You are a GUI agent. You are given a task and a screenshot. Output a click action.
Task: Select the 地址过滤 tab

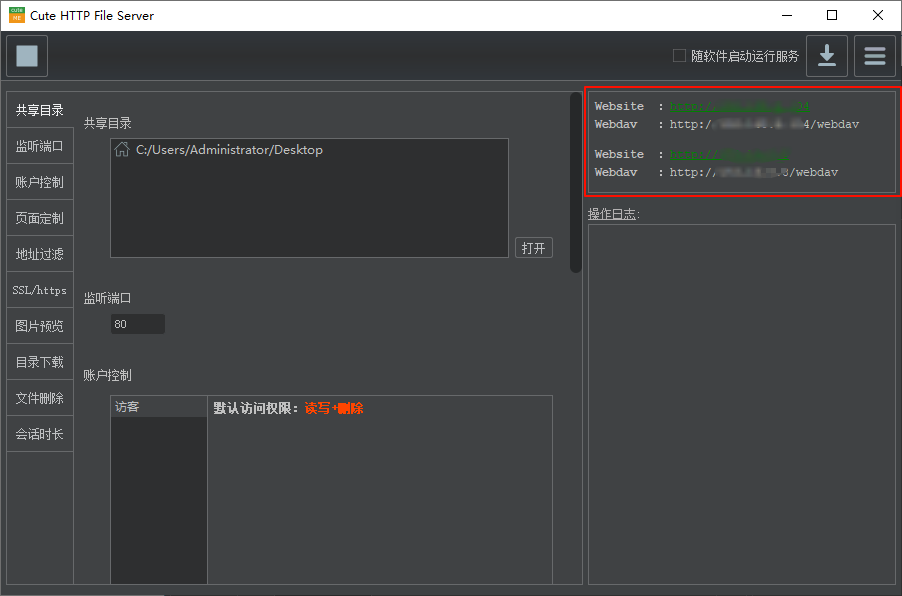[40, 254]
